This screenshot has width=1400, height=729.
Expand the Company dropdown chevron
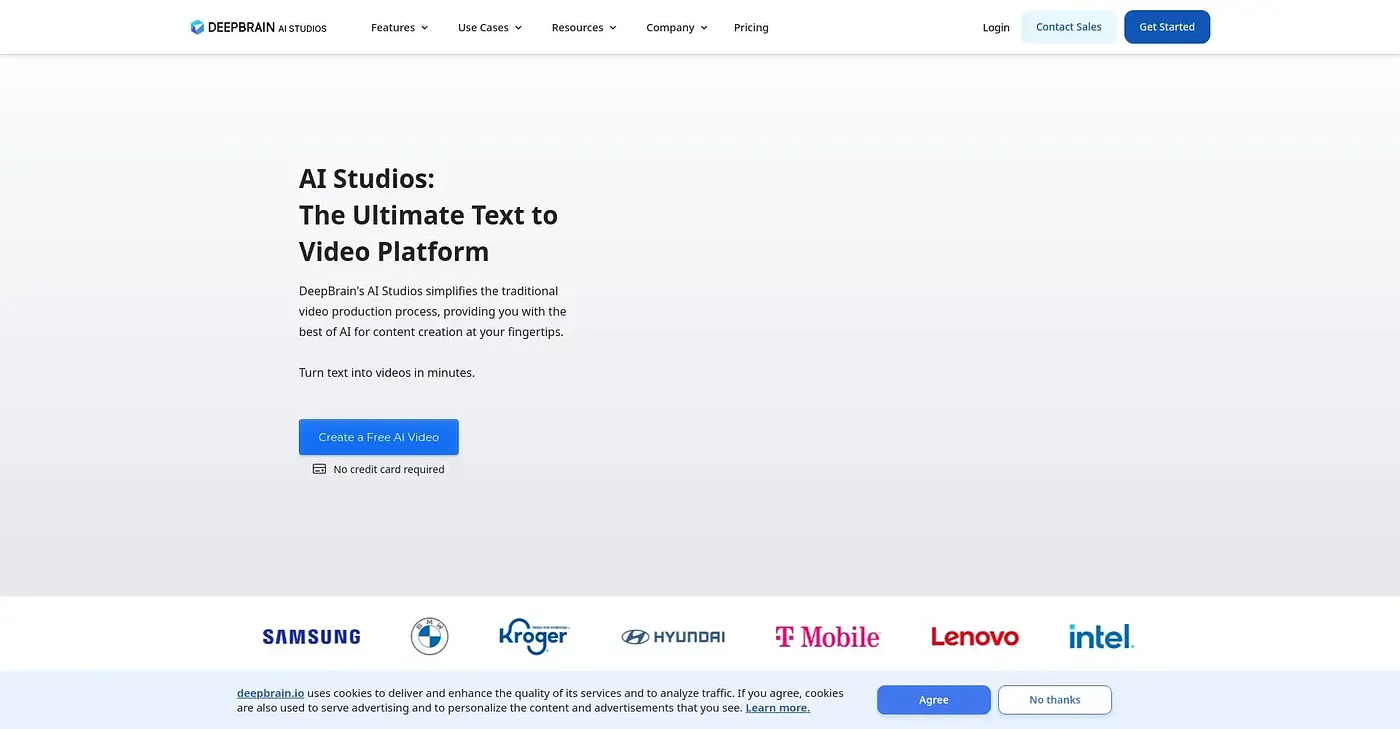pos(704,28)
